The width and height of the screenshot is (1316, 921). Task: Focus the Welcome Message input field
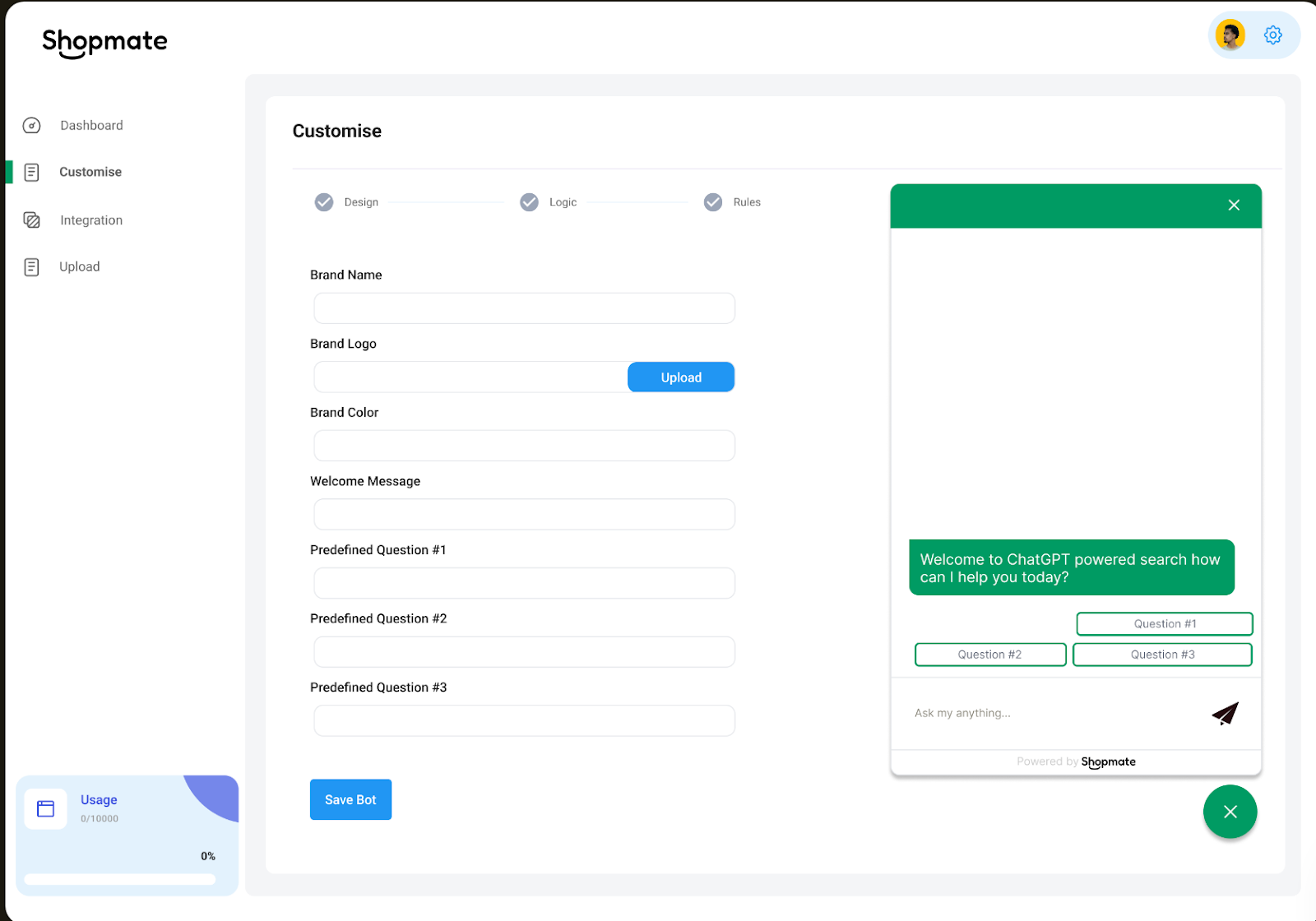click(524, 515)
